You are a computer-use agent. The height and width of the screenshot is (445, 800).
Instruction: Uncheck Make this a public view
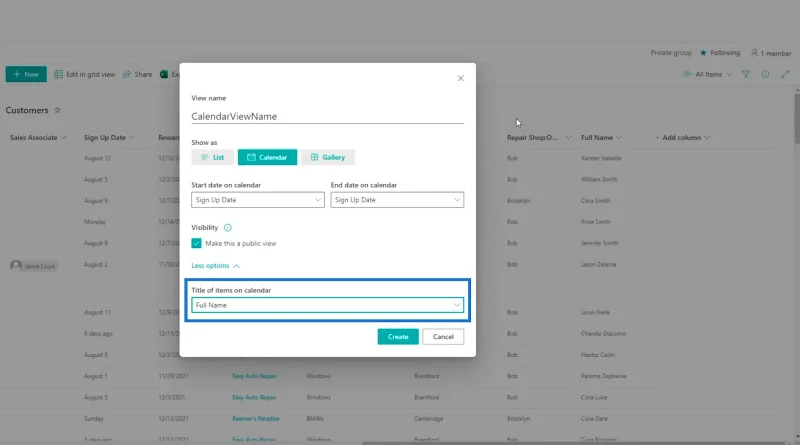coord(196,243)
